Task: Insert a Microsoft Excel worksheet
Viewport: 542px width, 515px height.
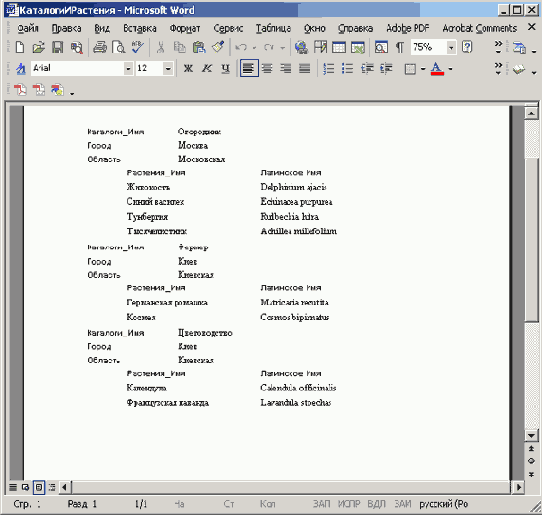Action: [358, 47]
